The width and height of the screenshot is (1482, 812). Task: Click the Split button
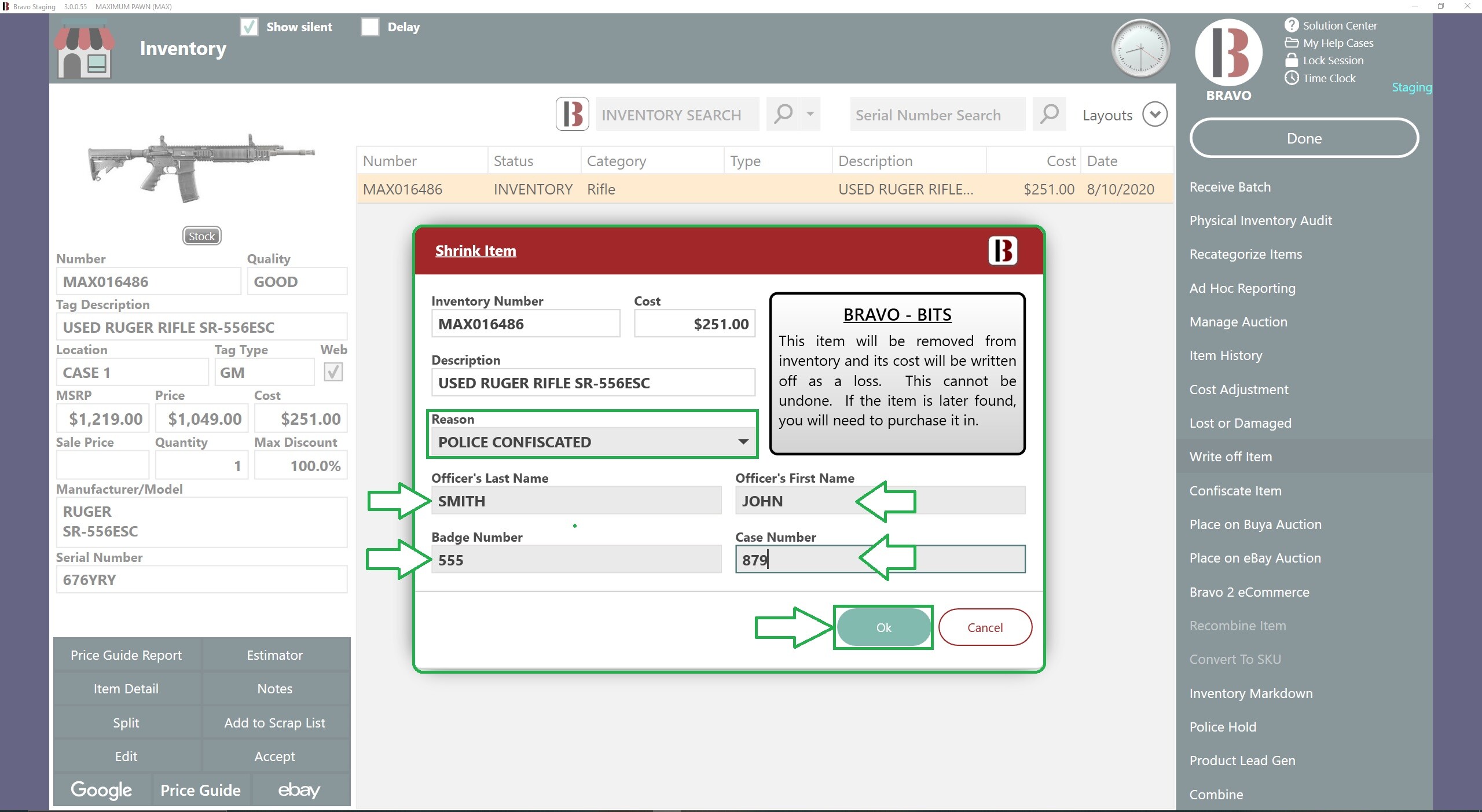(x=126, y=722)
